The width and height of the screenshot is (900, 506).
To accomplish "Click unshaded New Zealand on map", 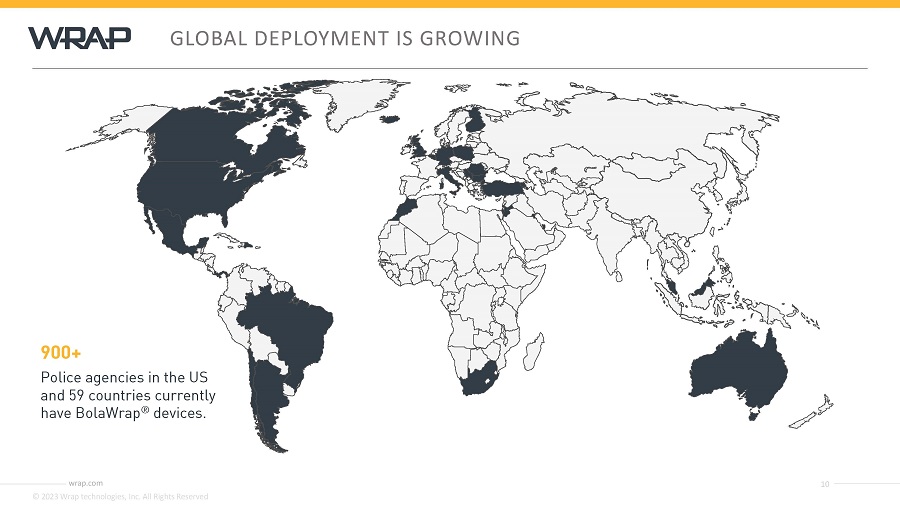I will [814, 413].
